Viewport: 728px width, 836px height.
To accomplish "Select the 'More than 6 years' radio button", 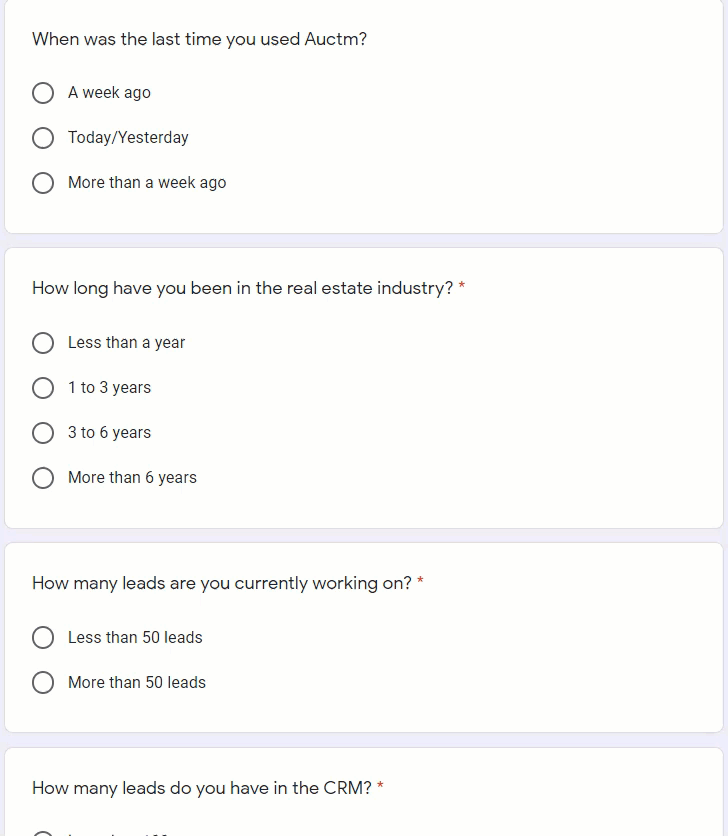I will 43,478.
